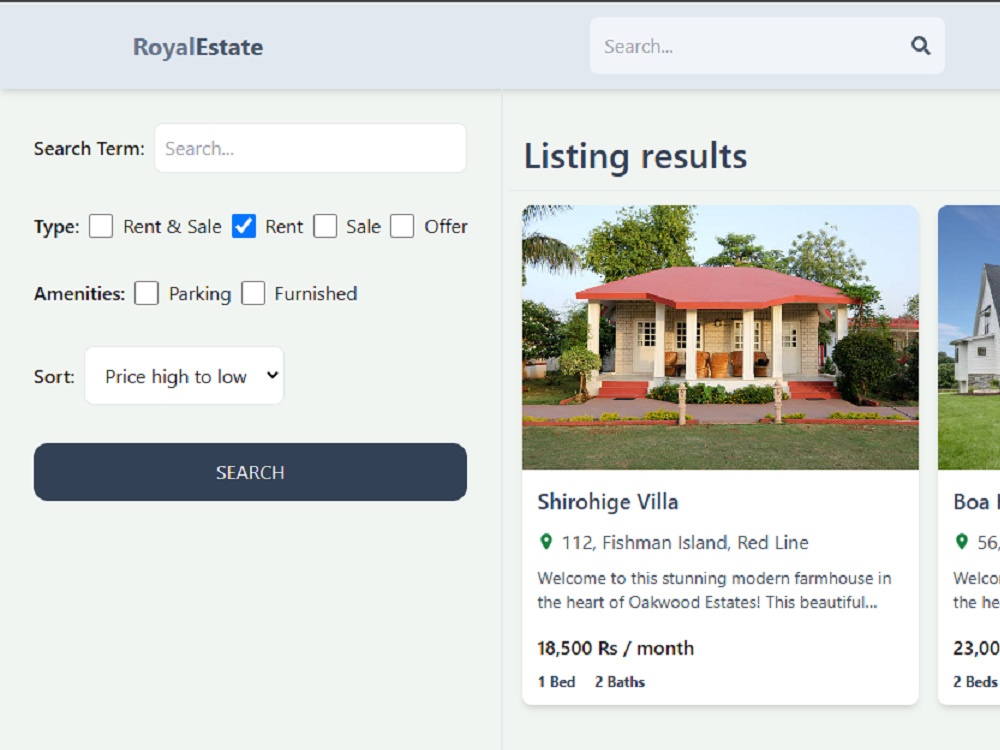
Task: Open the second listing's white house image
Action: 969,337
